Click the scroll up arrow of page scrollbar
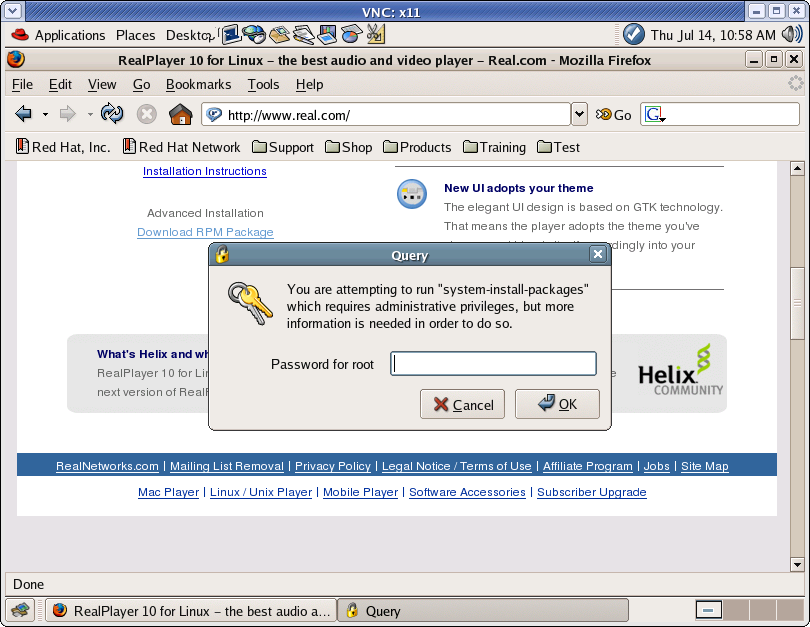 tap(797, 168)
